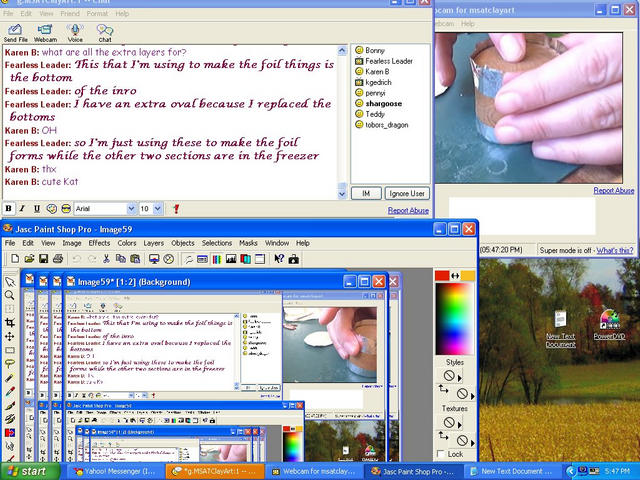This screenshot has height=480, width=640.
Task: Click the Open file icon in Paint Shop Pro
Action: (x=29, y=259)
